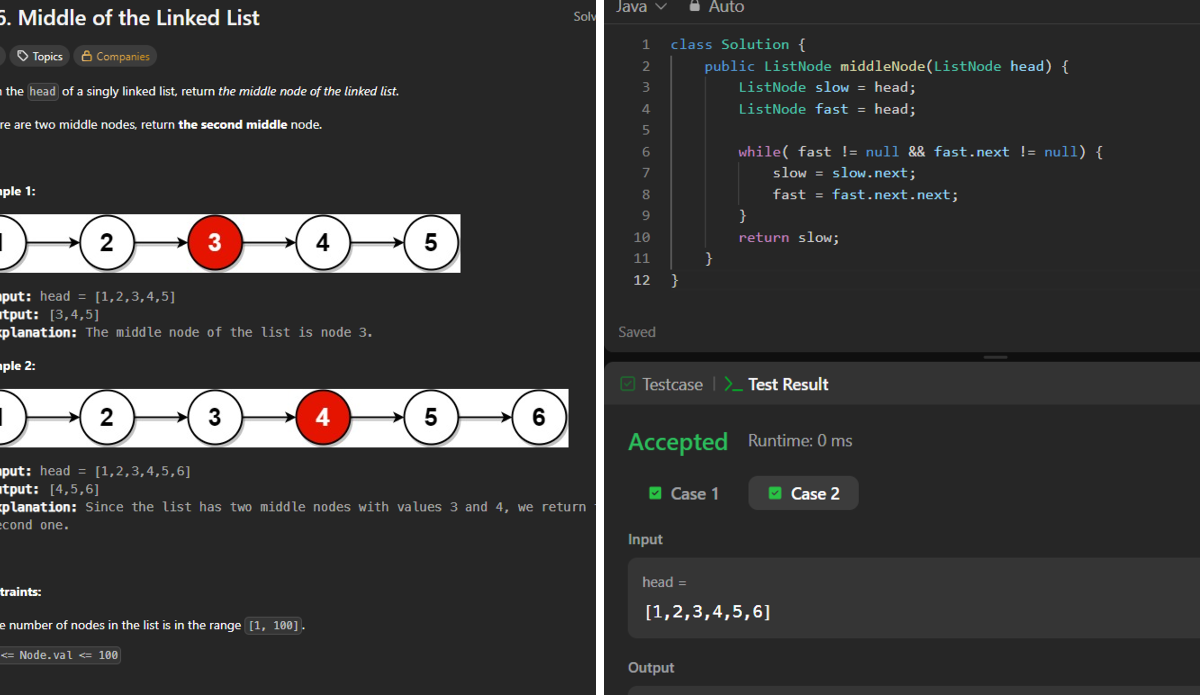Click the green check icon on Case 1

coord(655,493)
